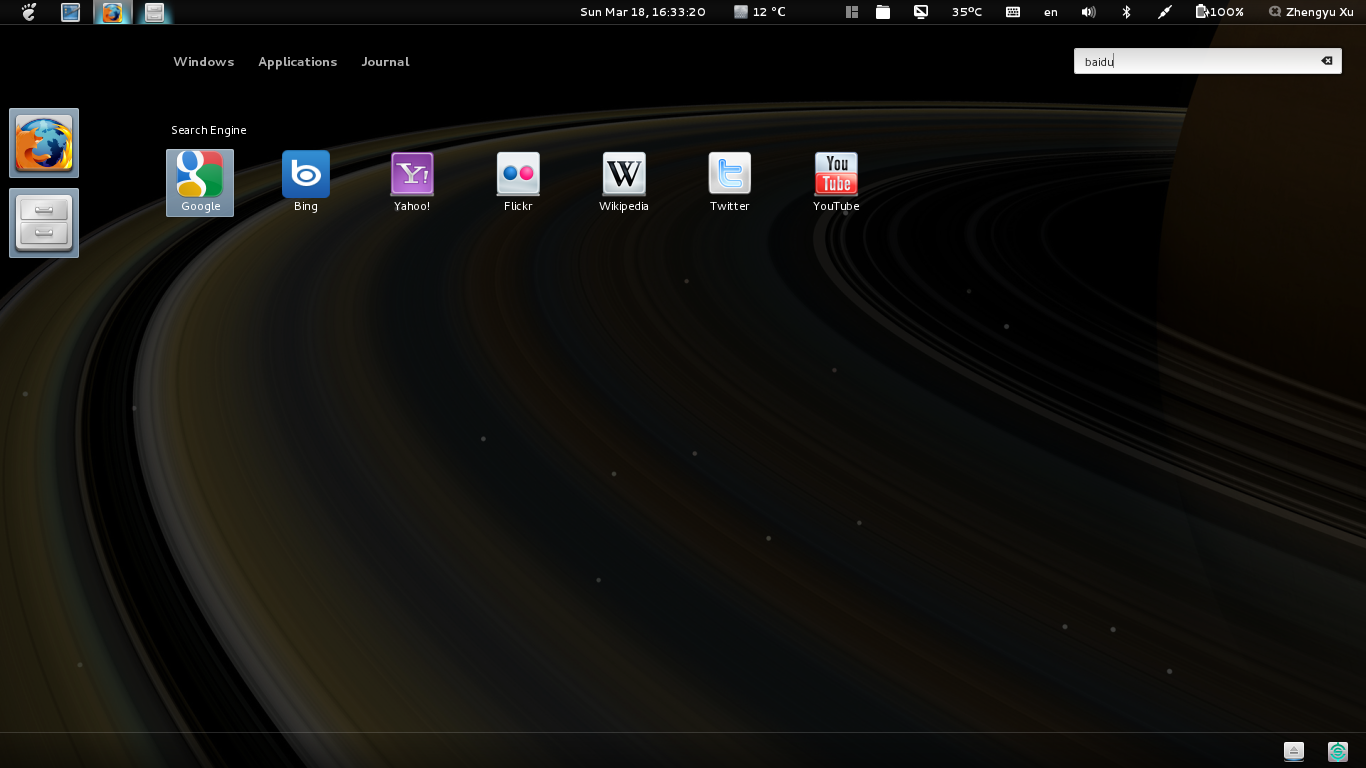Screen dimensions: 1366x768
Task: Choose Bing search engine result
Action: (x=306, y=183)
